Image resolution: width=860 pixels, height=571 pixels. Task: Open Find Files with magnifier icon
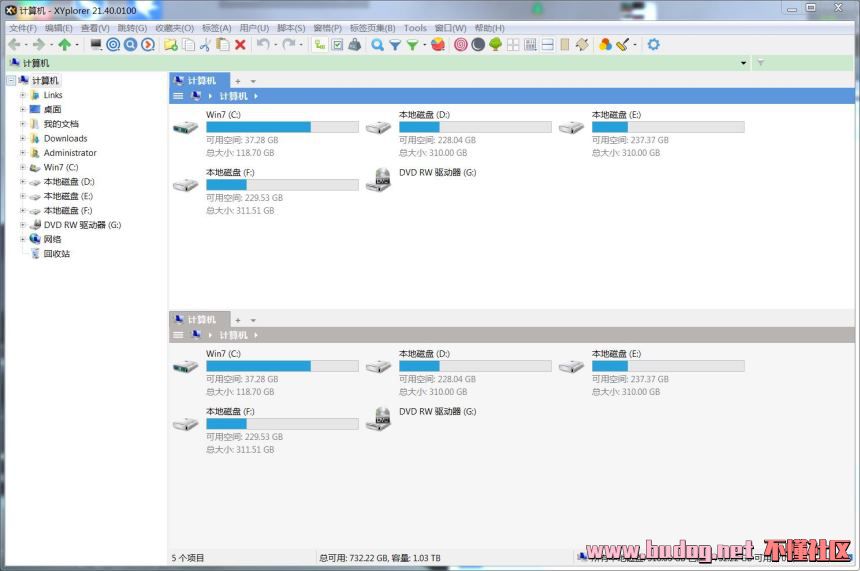tap(377, 44)
